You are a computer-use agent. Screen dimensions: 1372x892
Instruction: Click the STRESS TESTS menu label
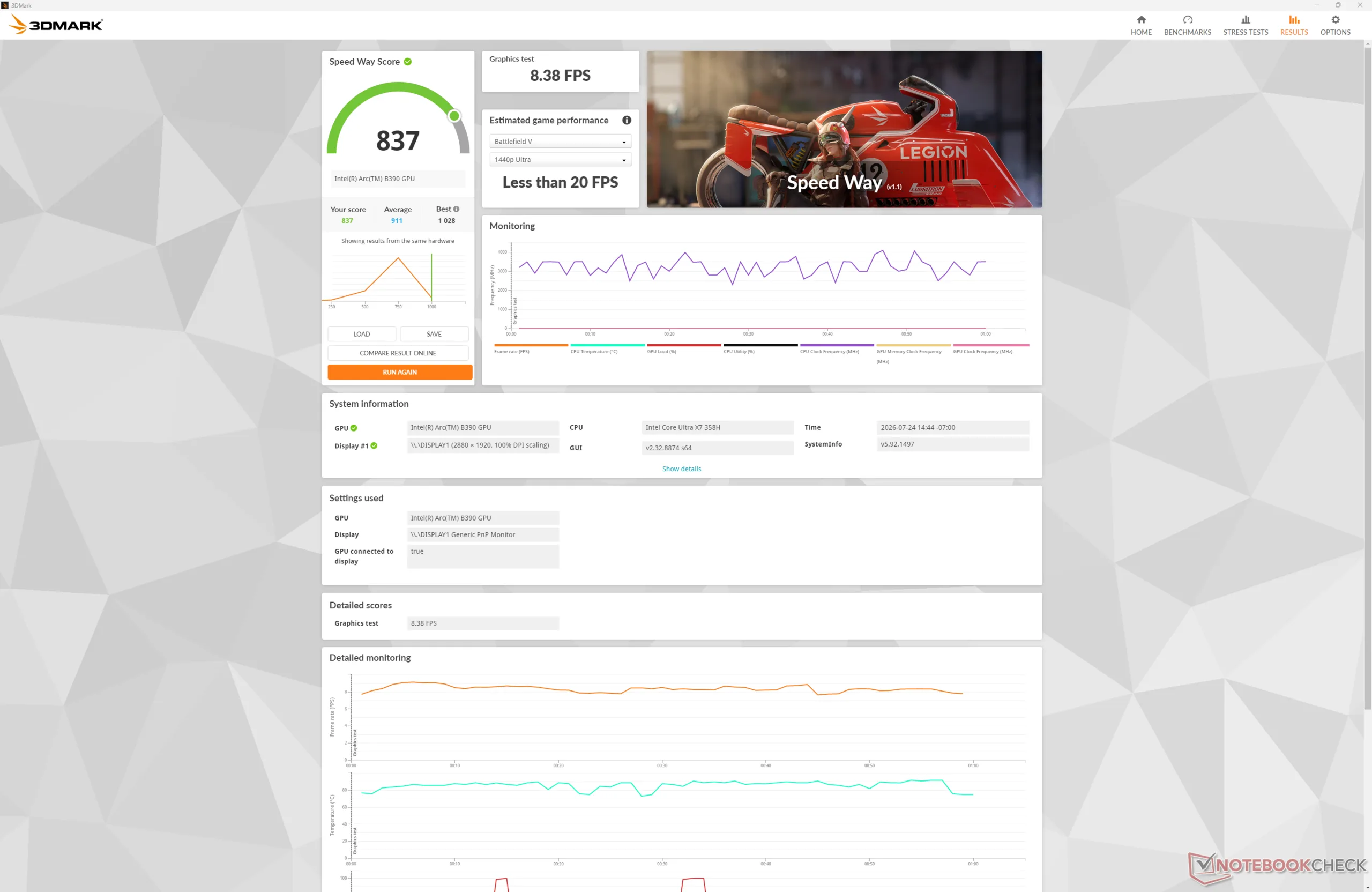[1245, 32]
